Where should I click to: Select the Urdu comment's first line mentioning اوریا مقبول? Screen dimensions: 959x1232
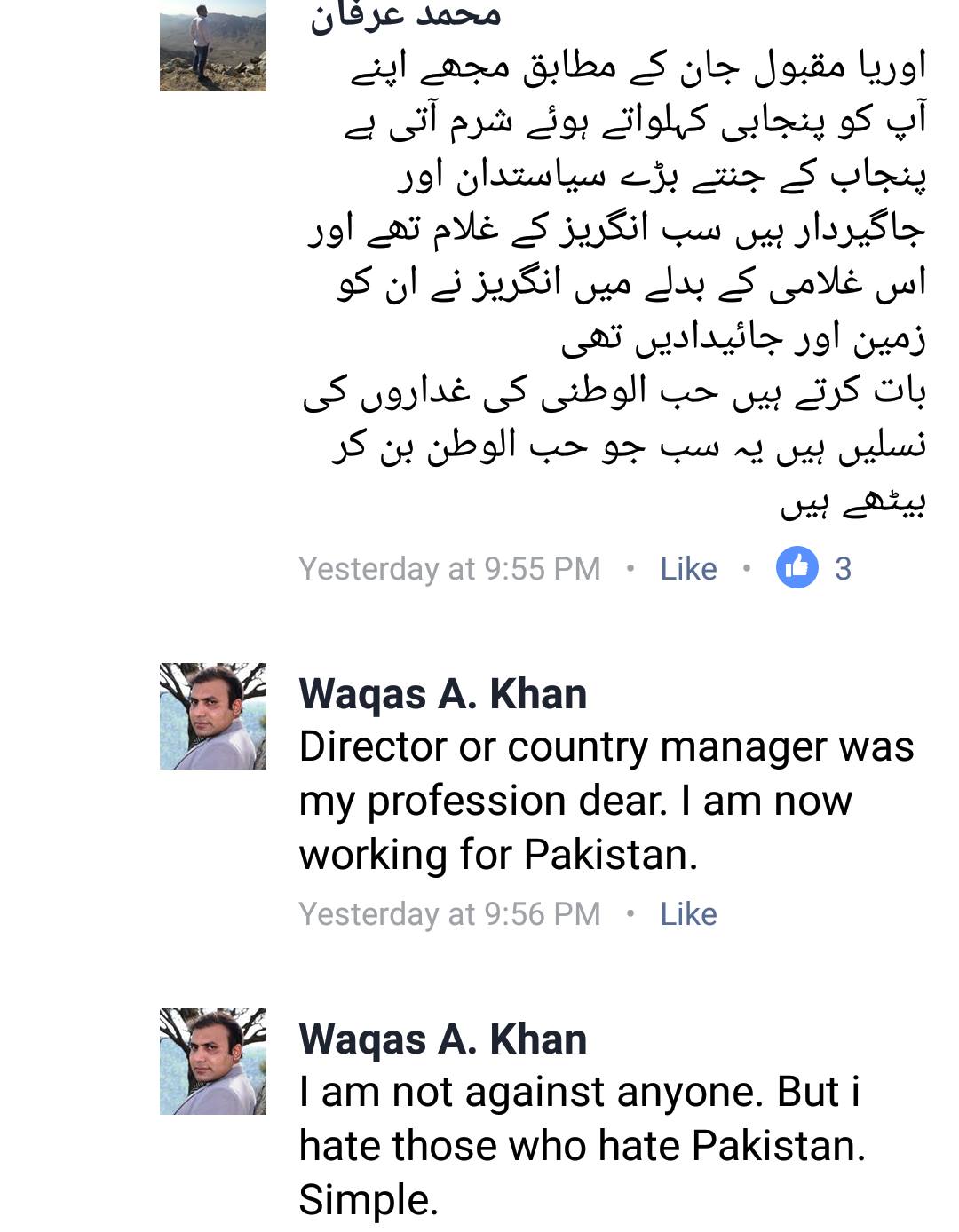click(638, 67)
